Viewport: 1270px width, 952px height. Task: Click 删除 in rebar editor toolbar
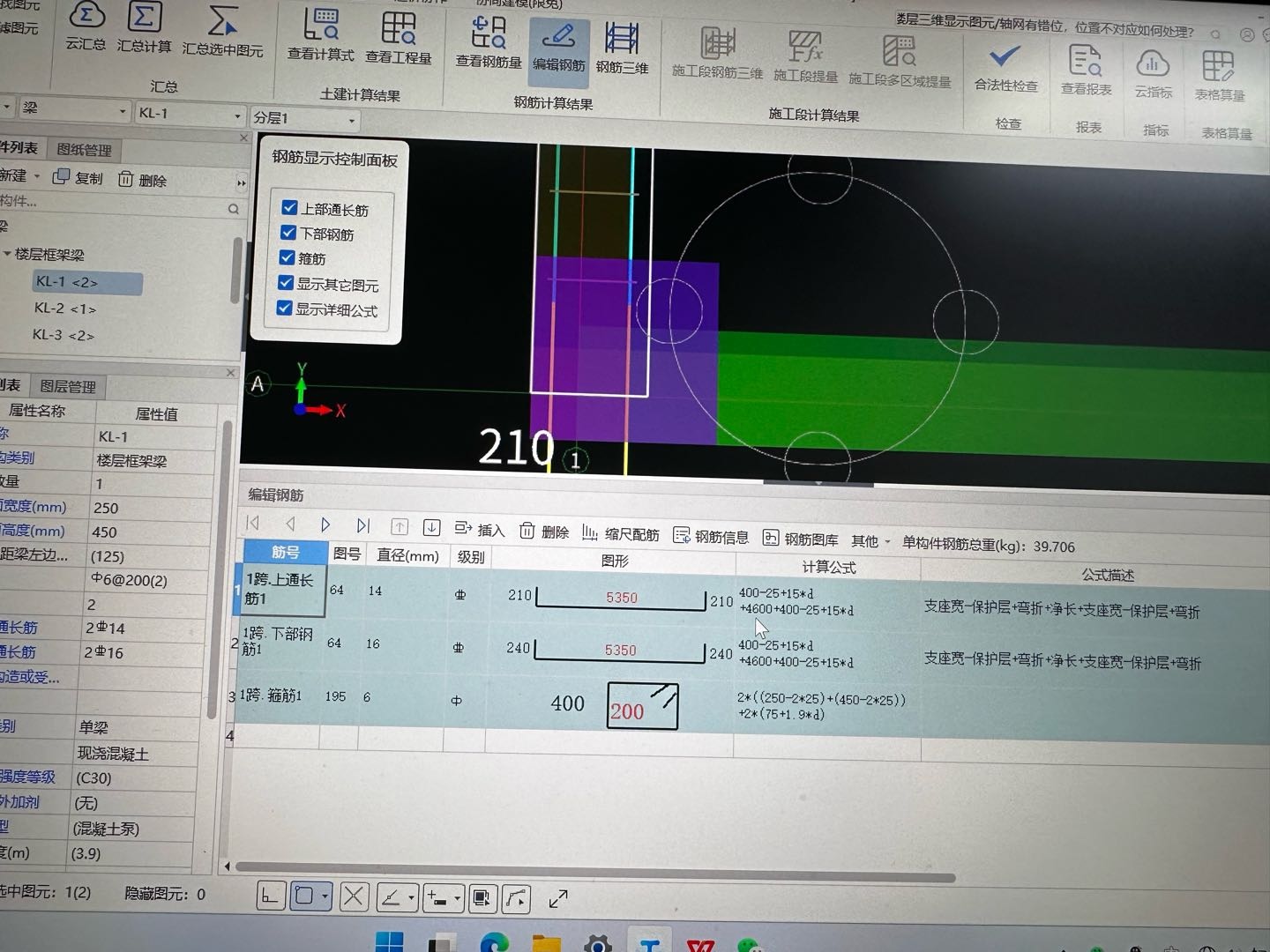(x=544, y=531)
